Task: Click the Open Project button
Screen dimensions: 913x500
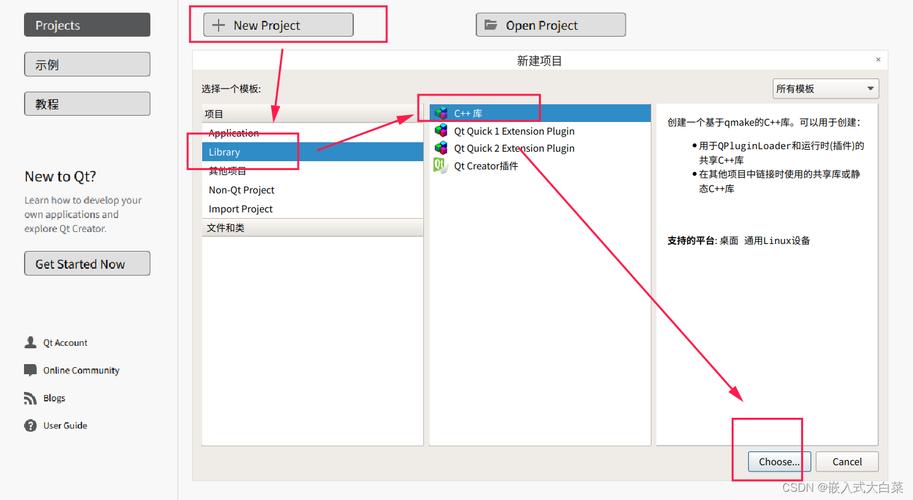Action: coord(551,25)
